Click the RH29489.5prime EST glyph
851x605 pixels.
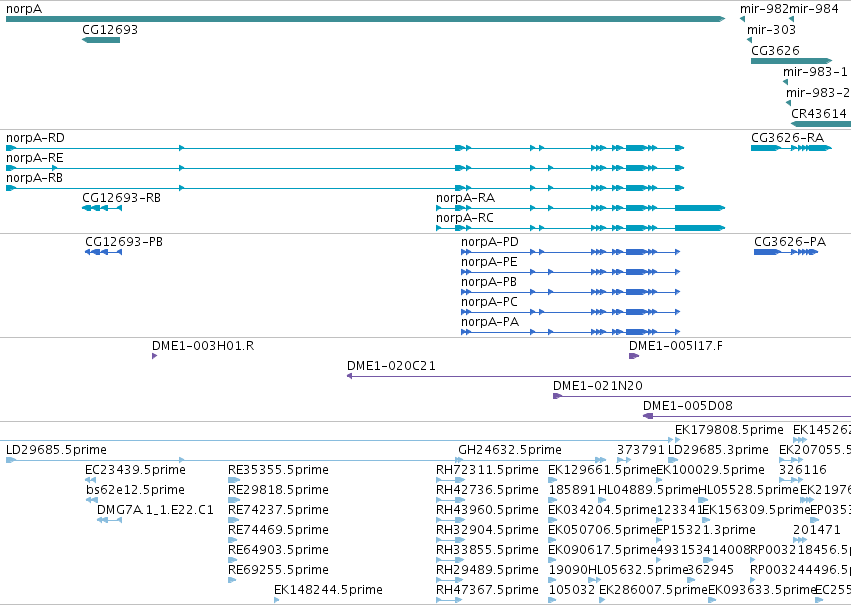[450, 580]
